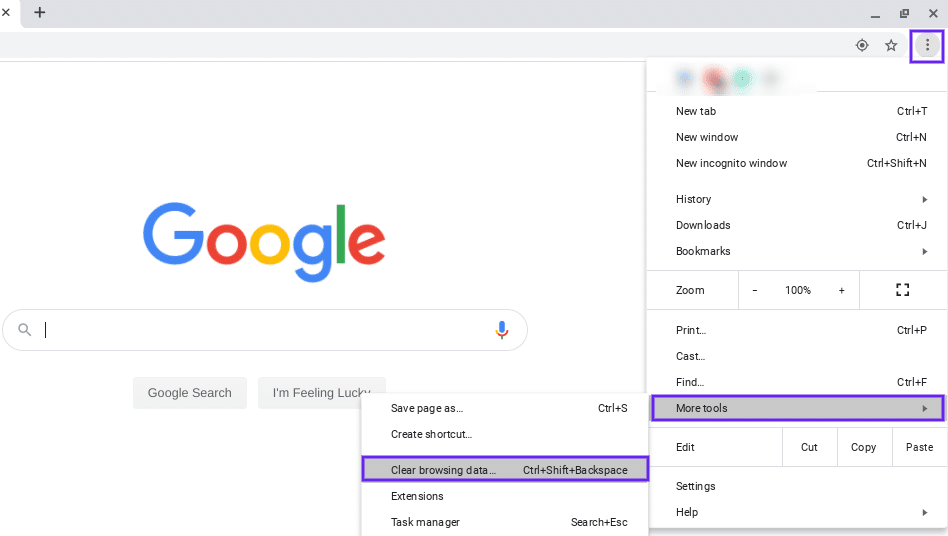Open a new tab with the plus icon

point(40,13)
